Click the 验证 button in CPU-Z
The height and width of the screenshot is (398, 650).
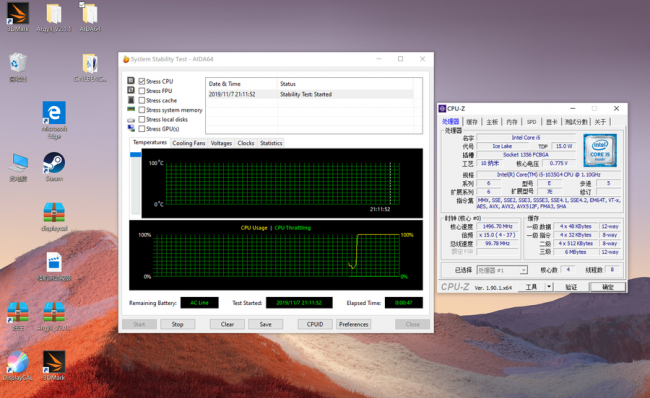click(x=571, y=287)
